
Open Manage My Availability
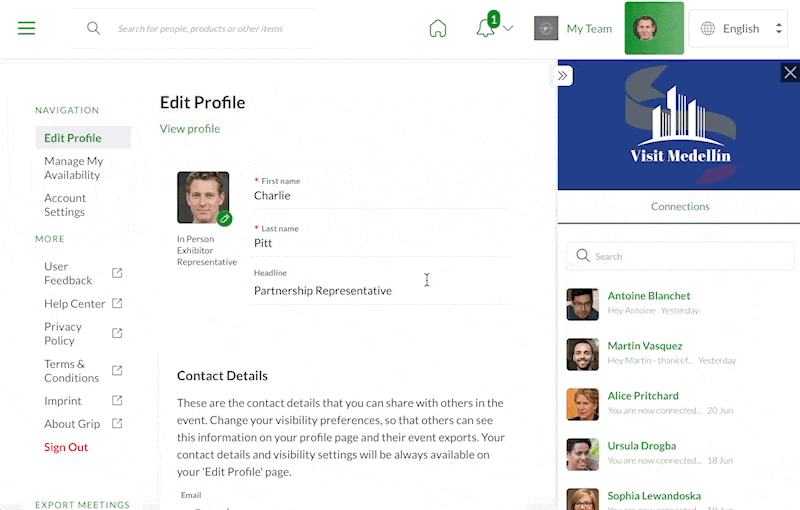click(73, 168)
